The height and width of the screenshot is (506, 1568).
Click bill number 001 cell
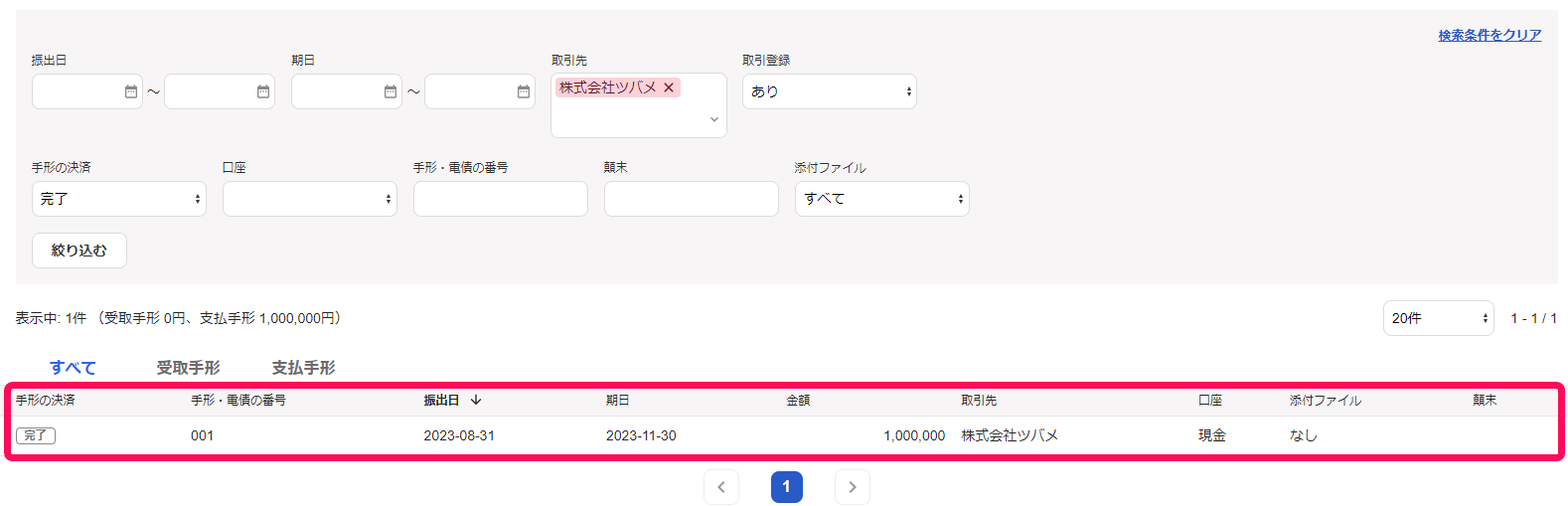(x=203, y=435)
